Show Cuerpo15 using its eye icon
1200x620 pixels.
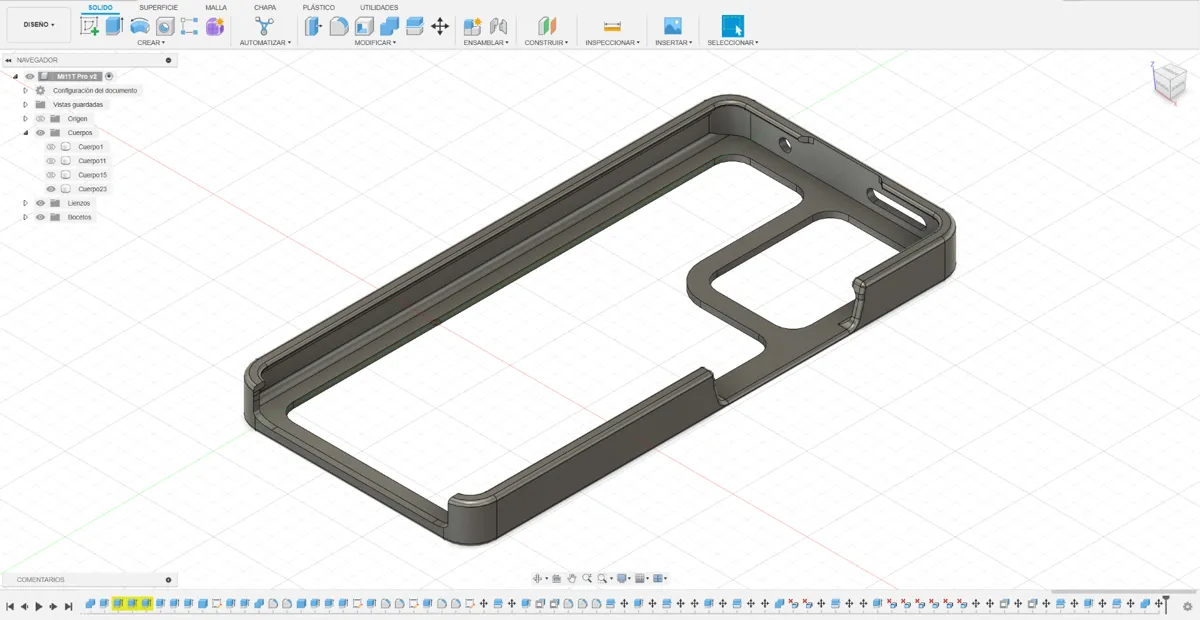tap(51, 174)
